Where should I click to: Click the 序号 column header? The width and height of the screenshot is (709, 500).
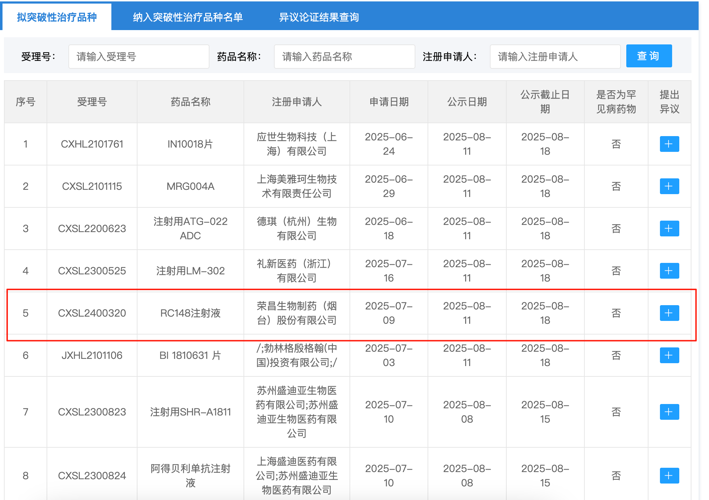(x=25, y=102)
